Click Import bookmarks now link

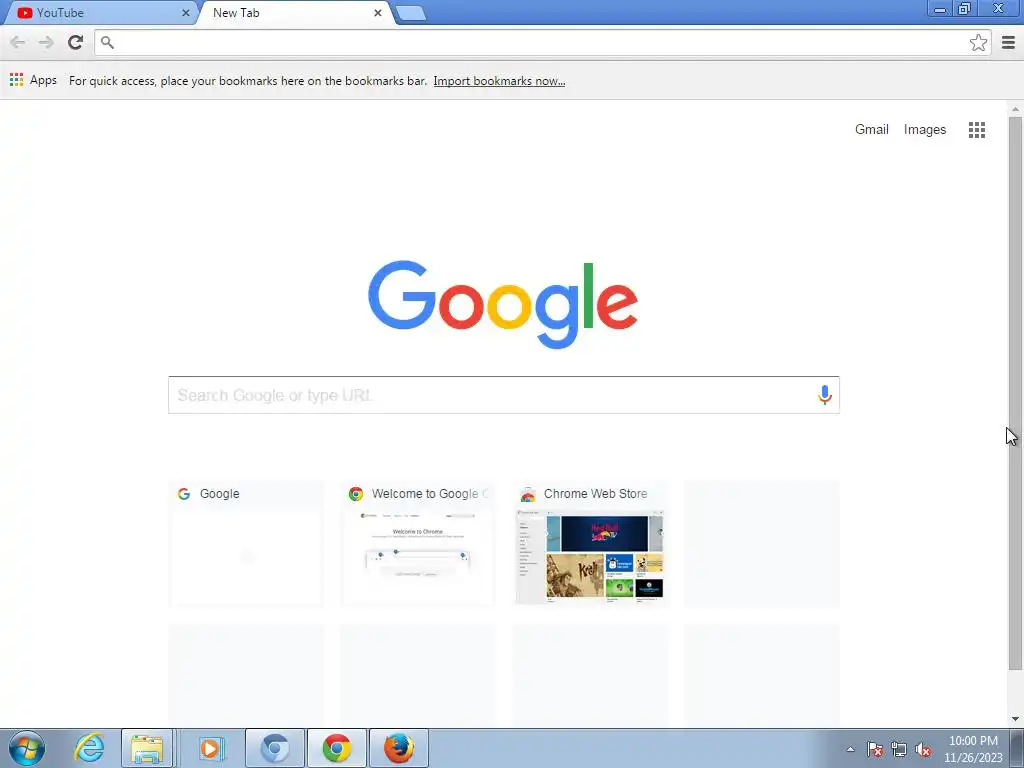click(499, 81)
